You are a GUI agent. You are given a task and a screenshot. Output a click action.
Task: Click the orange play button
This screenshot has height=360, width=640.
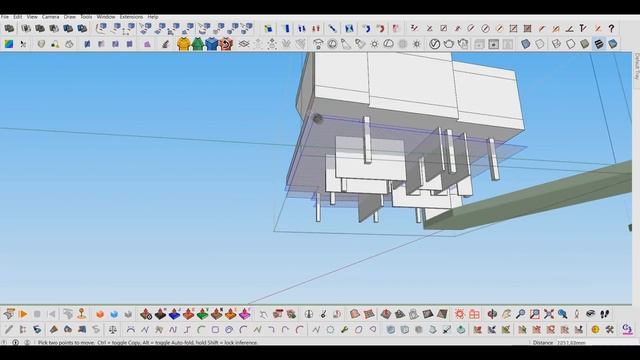pos(23,314)
